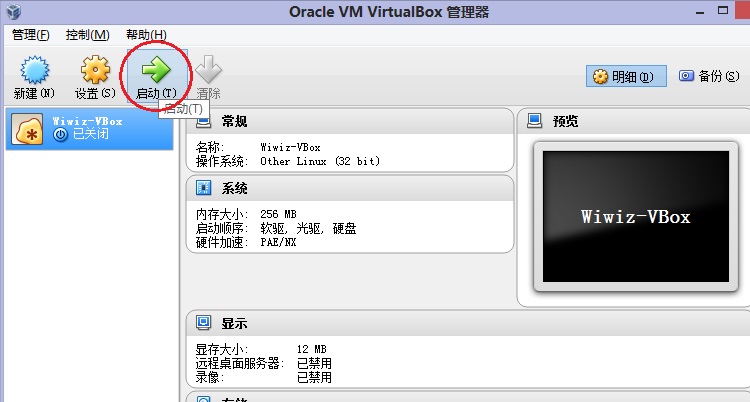The height and width of the screenshot is (402, 750).
Task: Click 录像 value 已禁用
Action: click(314, 378)
